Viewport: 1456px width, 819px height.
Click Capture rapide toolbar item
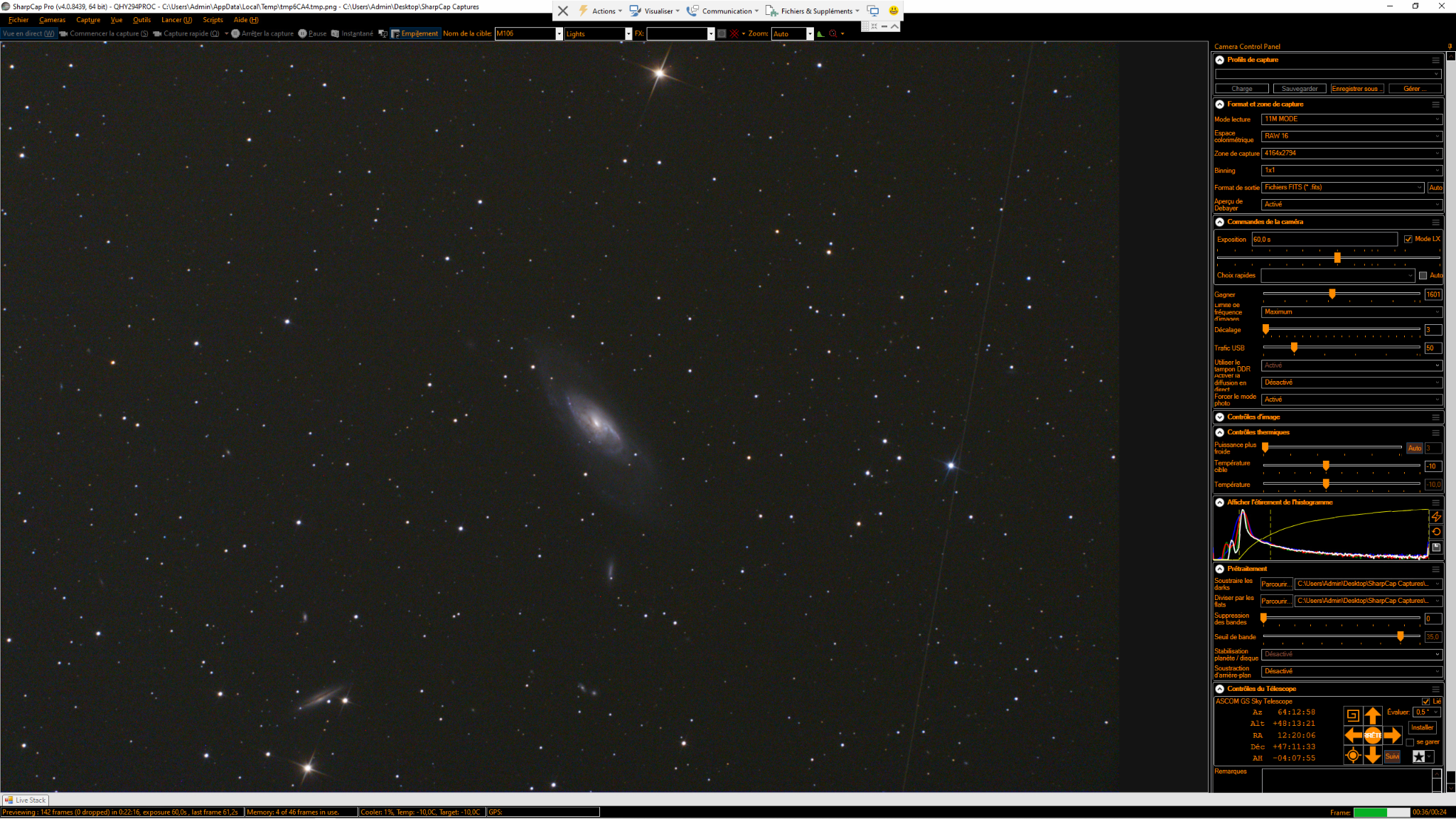tap(186, 33)
